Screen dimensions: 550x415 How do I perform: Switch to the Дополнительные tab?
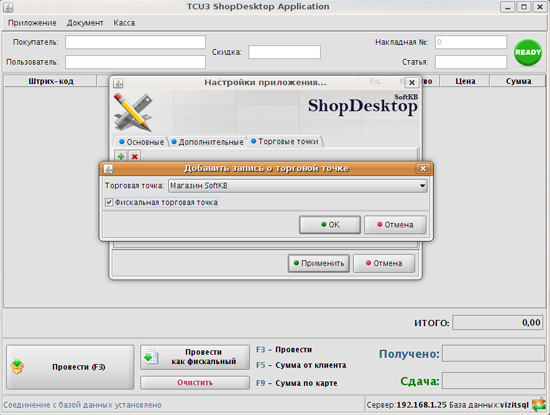pos(208,142)
